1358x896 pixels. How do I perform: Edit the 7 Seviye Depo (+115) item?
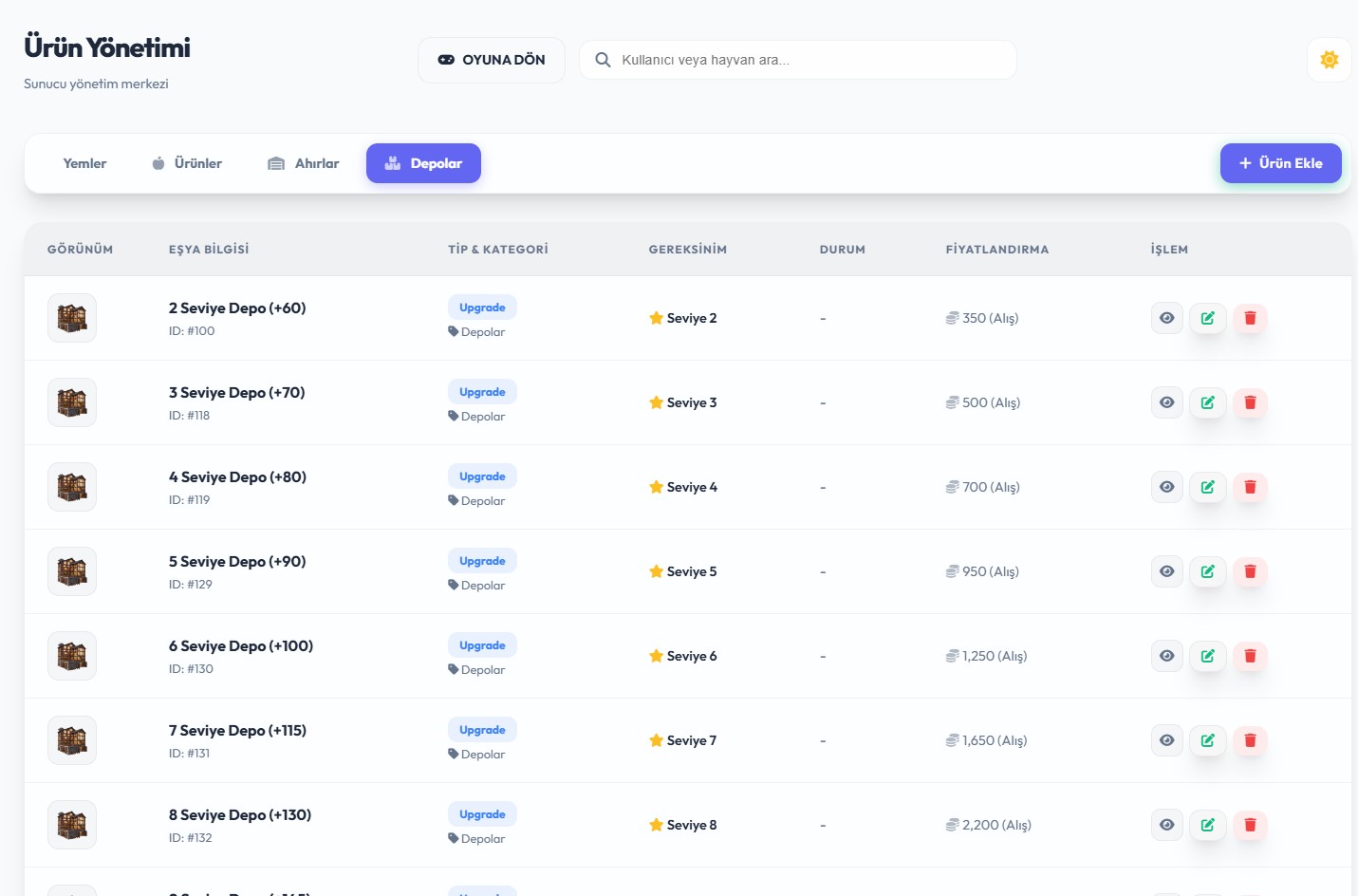click(x=1208, y=740)
